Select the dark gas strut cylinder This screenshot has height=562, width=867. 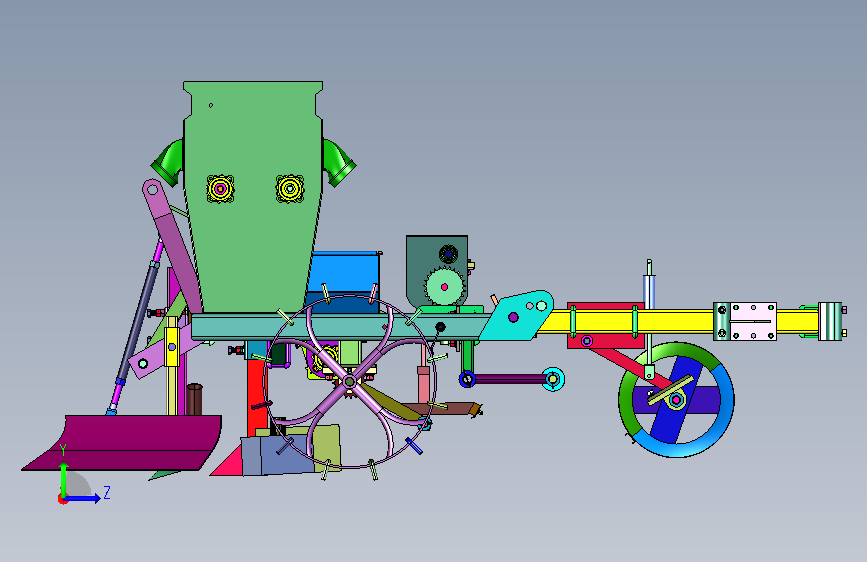(137, 321)
